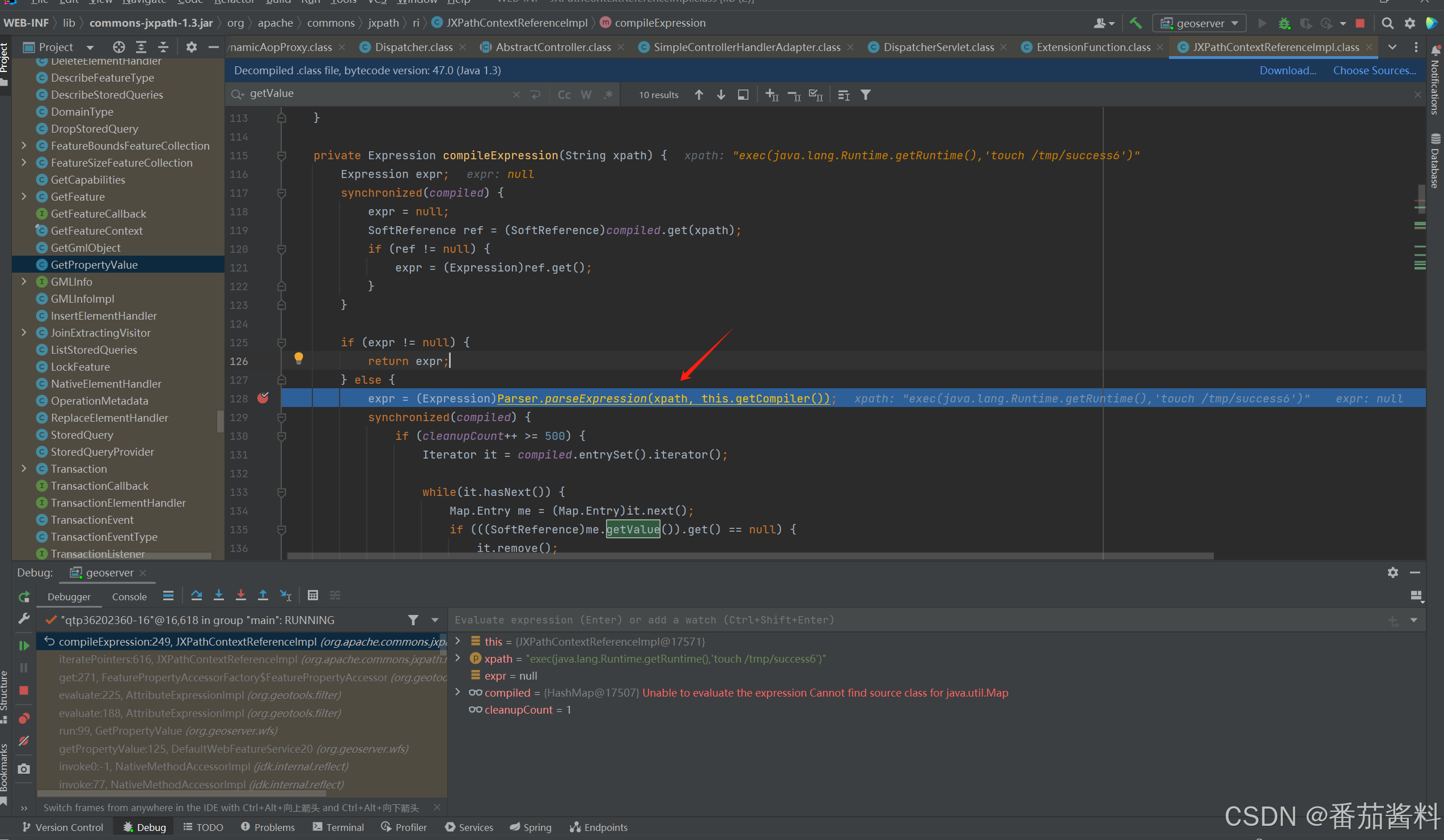The image size is (1444, 840).
Task: Expand the GetFeature tree node
Action: pos(23,197)
